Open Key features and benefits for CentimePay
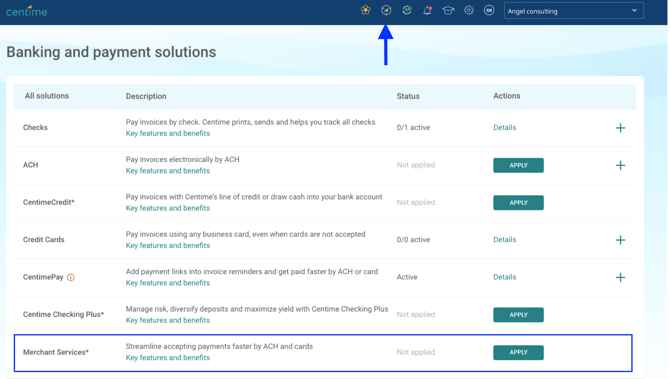The width and height of the screenshot is (670, 379). click(168, 283)
